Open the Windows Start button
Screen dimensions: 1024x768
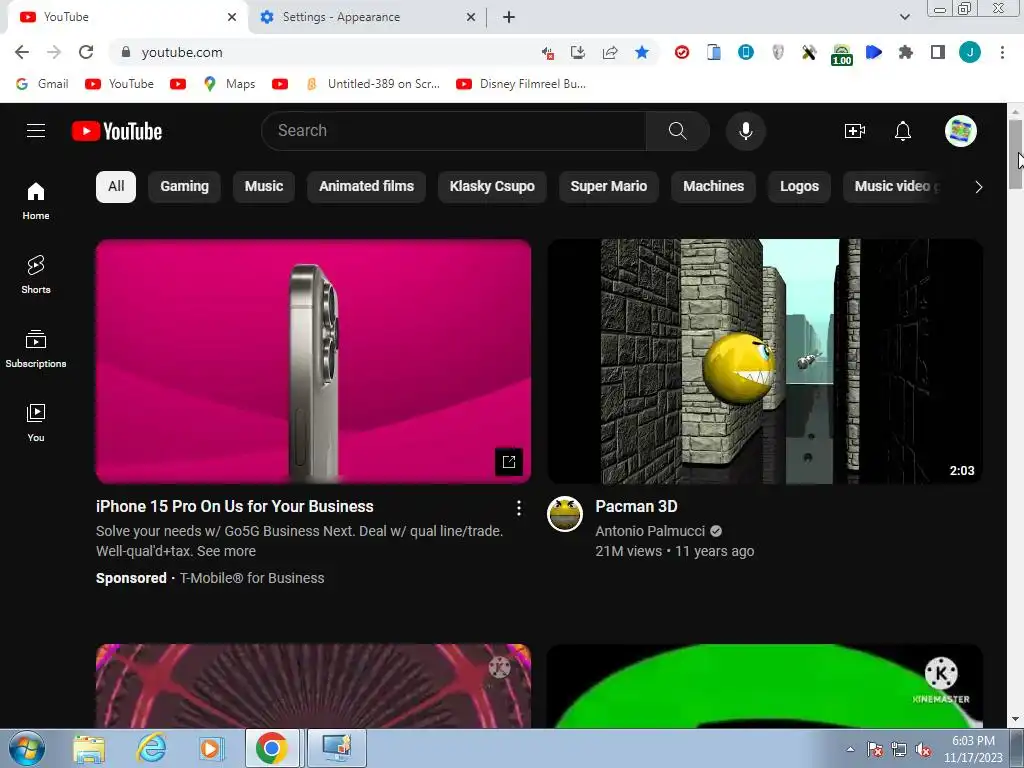27,748
